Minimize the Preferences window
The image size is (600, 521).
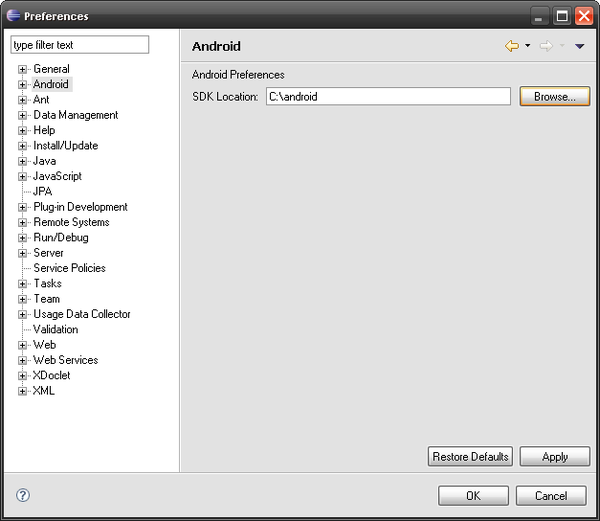click(539, 16)
